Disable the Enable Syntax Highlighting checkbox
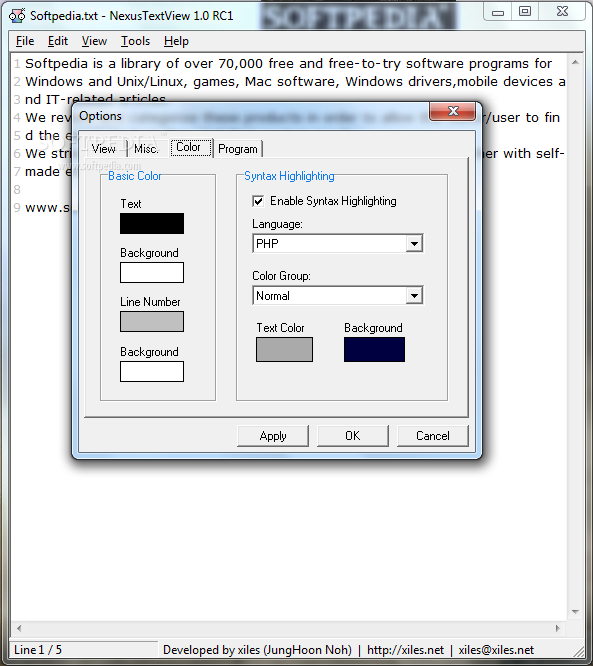The width and height of the screenshot is (593, 666). 258,201
